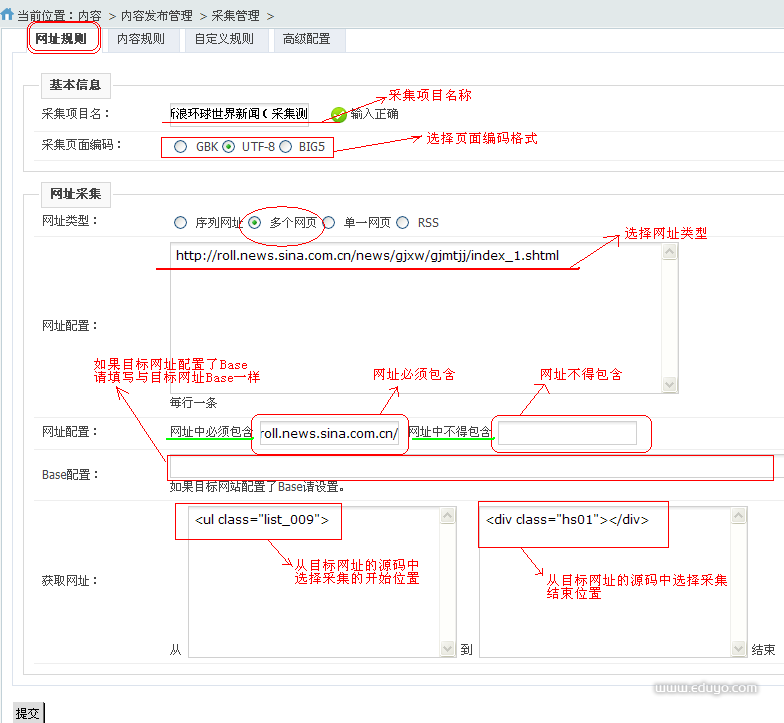784x723 pixels.
Task: Select the GBK encoding radio button
Action: coord(180,147)
